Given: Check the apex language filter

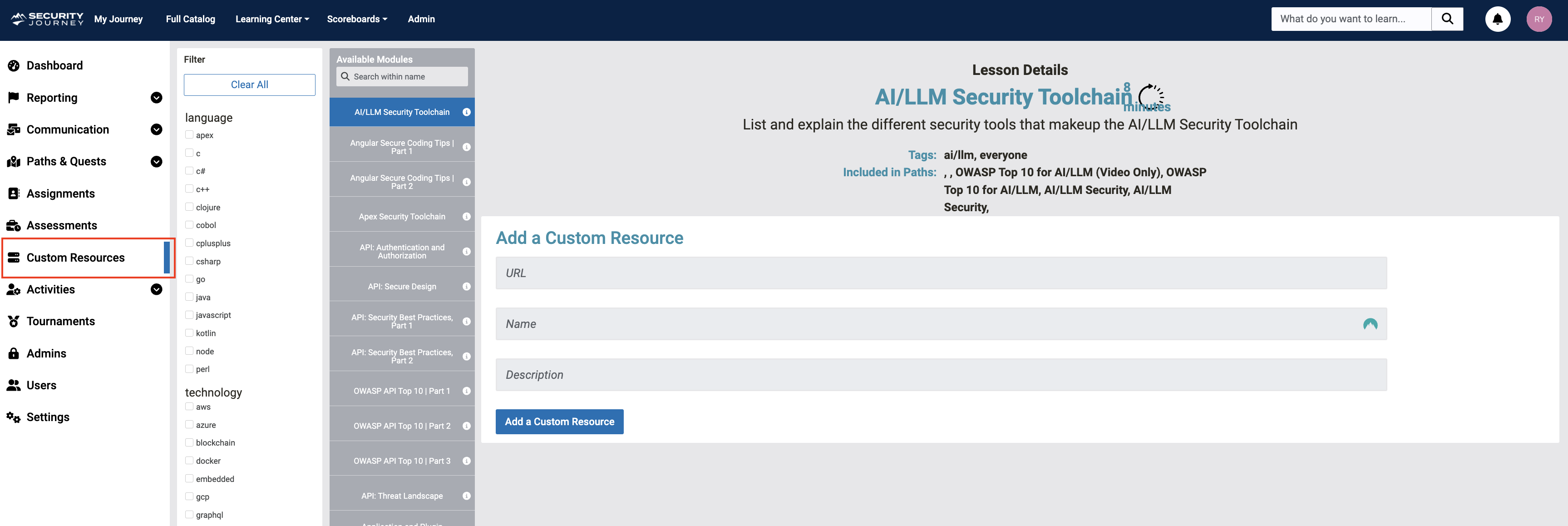Looking at the screenshot, I should tap(189, 134).
